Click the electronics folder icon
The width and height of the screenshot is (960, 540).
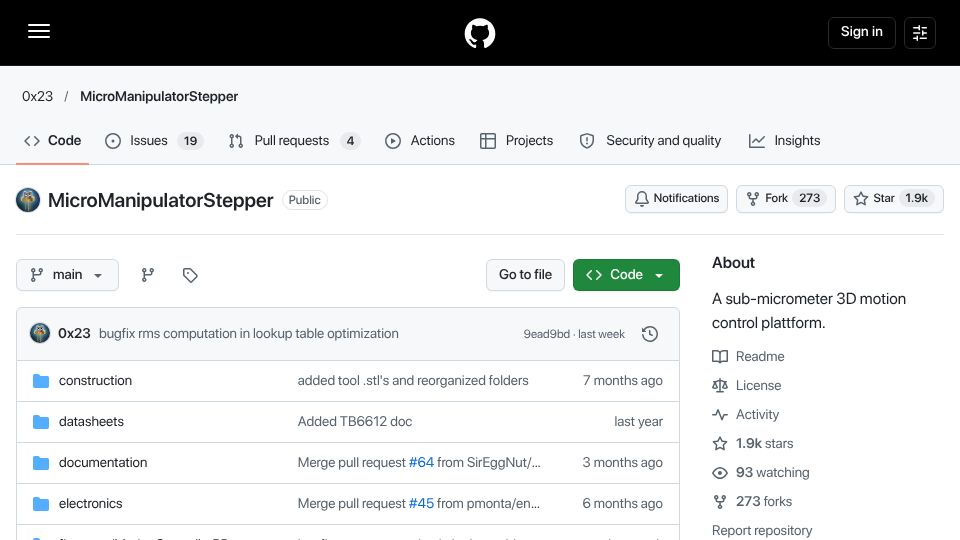pyautogui.click(x=41, y=504)
